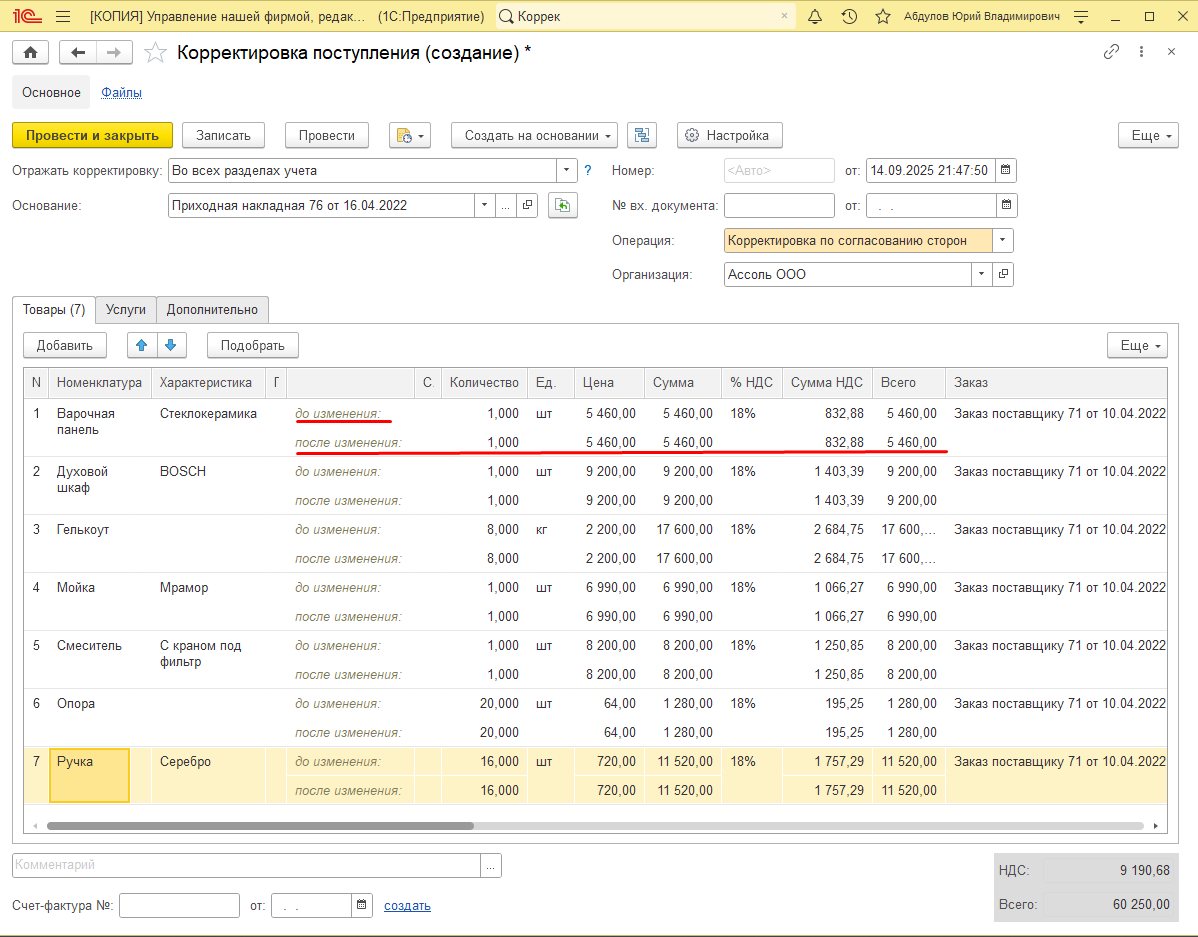
Task: Fill from basis document green icon
Action: click(x=562, y=206)
